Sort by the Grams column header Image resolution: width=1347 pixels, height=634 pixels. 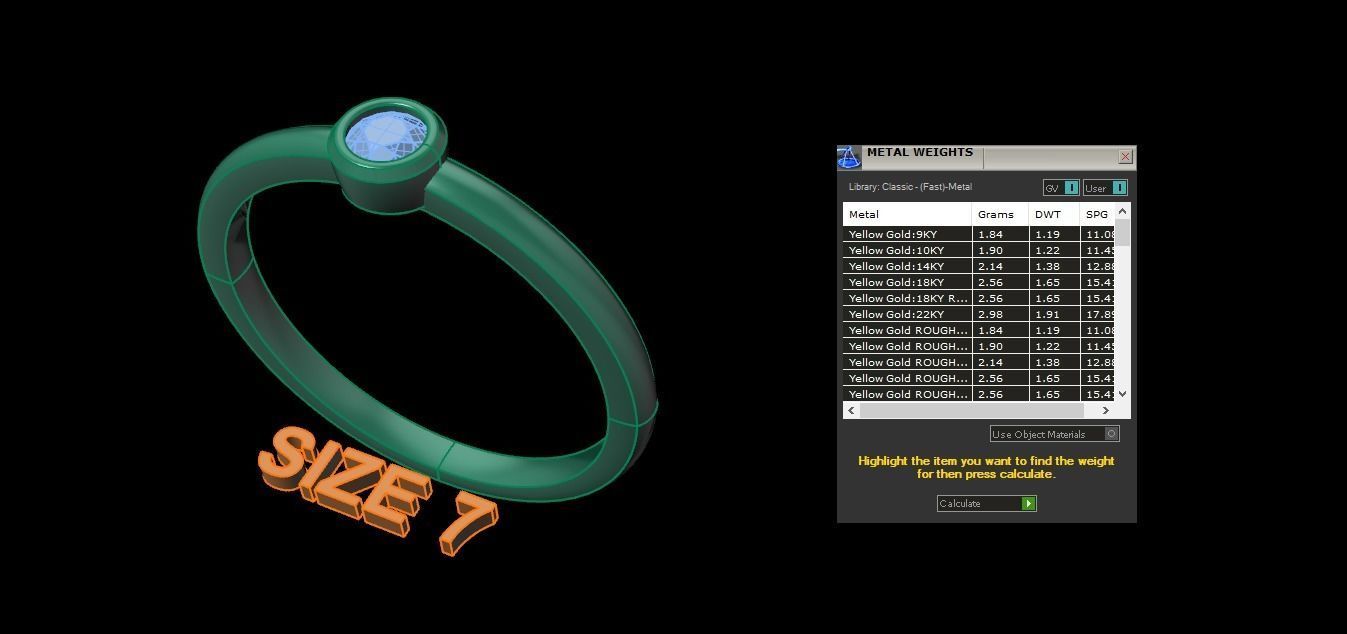[x=1000, y=214]
